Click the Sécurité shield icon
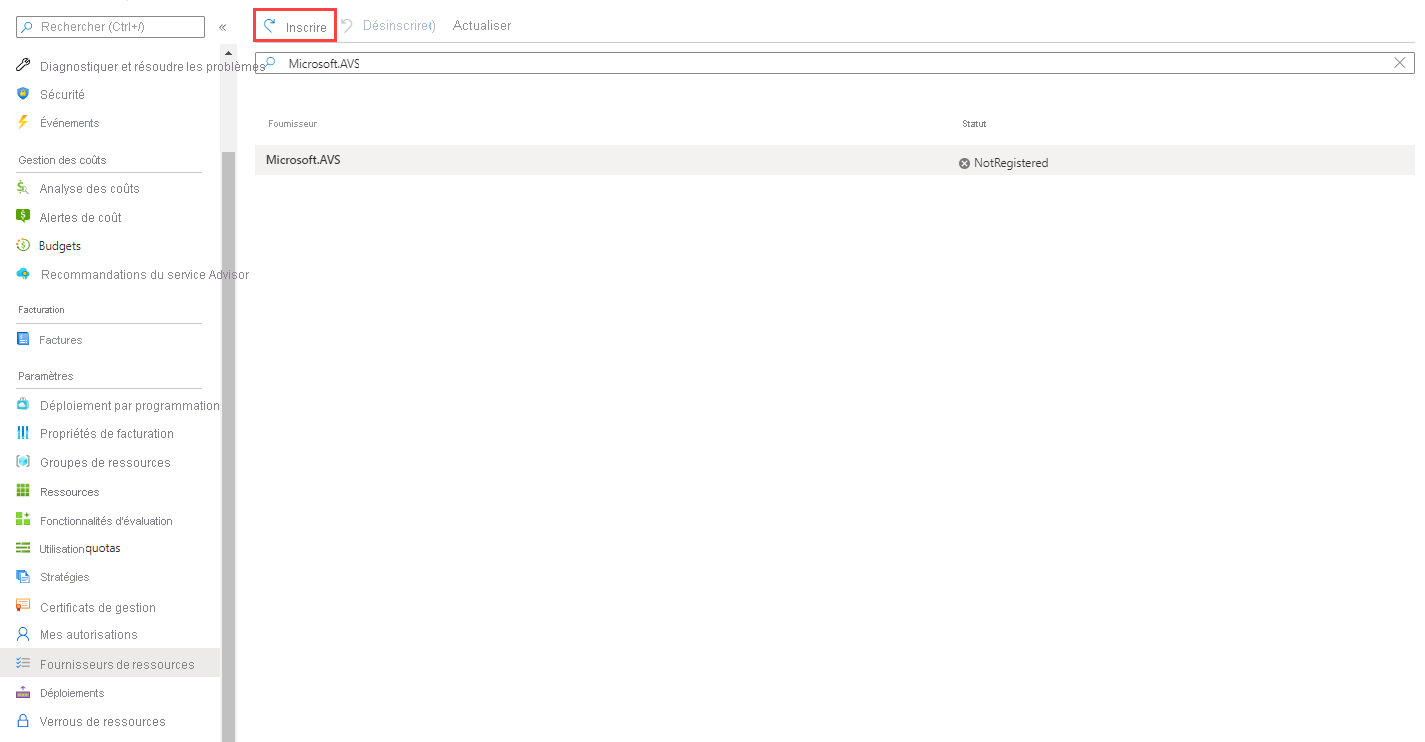The width and height of the screenshot is (1425, 742). pos(24,94)
